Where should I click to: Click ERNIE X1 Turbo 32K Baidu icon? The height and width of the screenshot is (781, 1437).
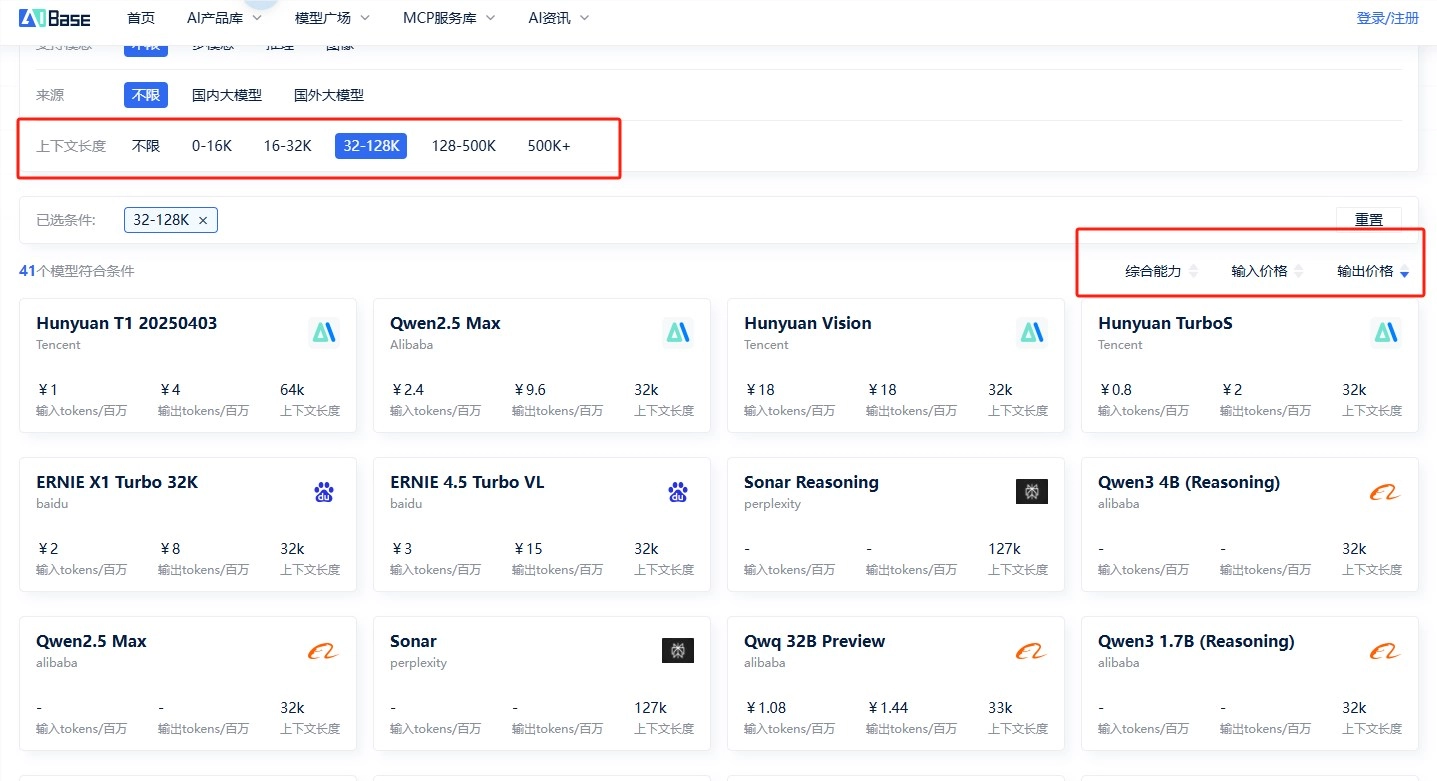coord(324,492)
